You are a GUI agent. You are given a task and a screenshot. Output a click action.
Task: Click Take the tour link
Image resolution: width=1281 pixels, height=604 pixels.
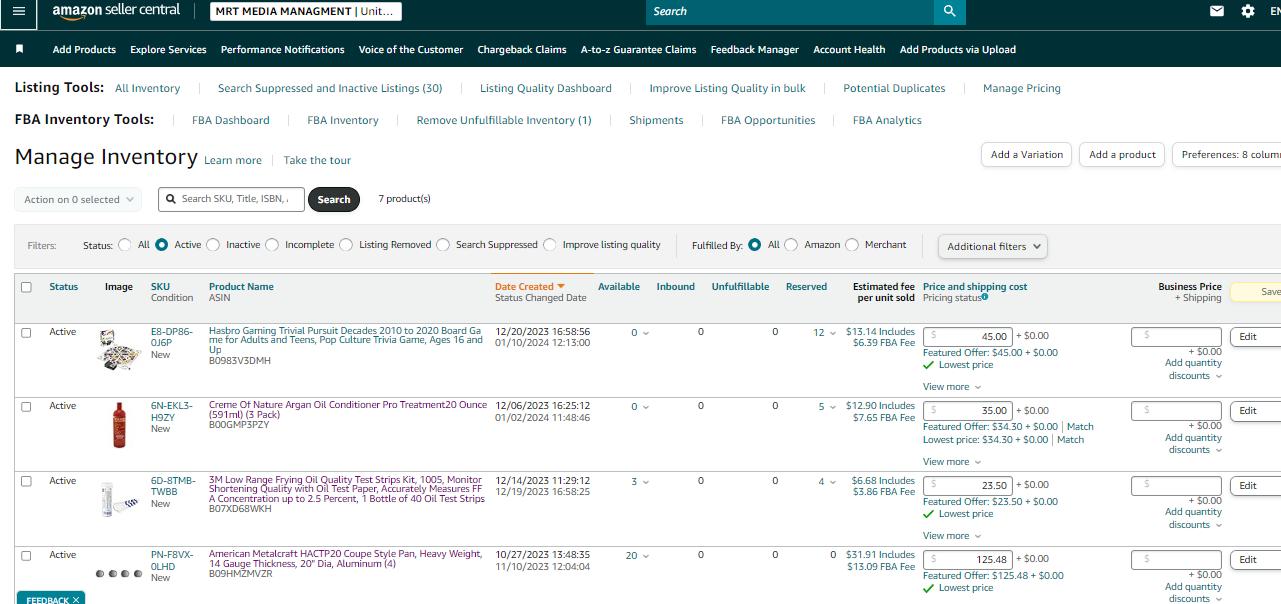(317, 160)
